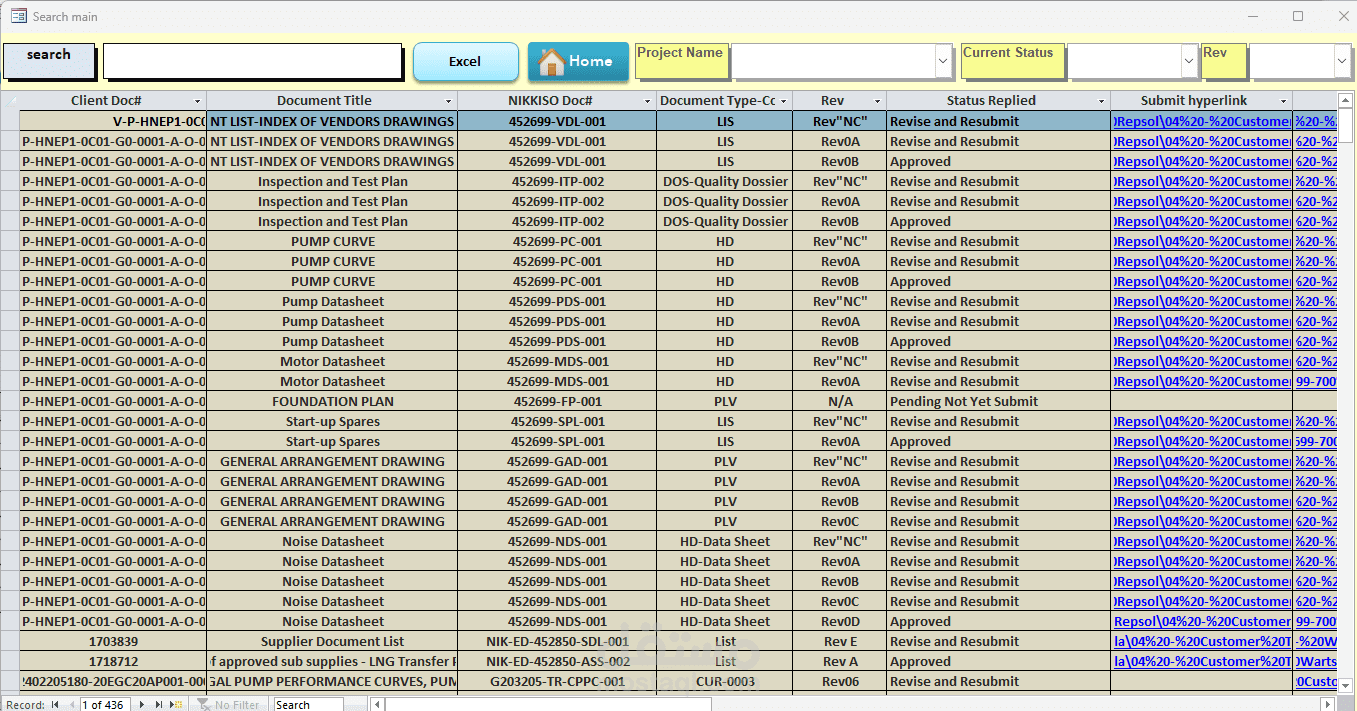
Task: Open Status Replied column filter arrow
Action: tap(1101, 101)
